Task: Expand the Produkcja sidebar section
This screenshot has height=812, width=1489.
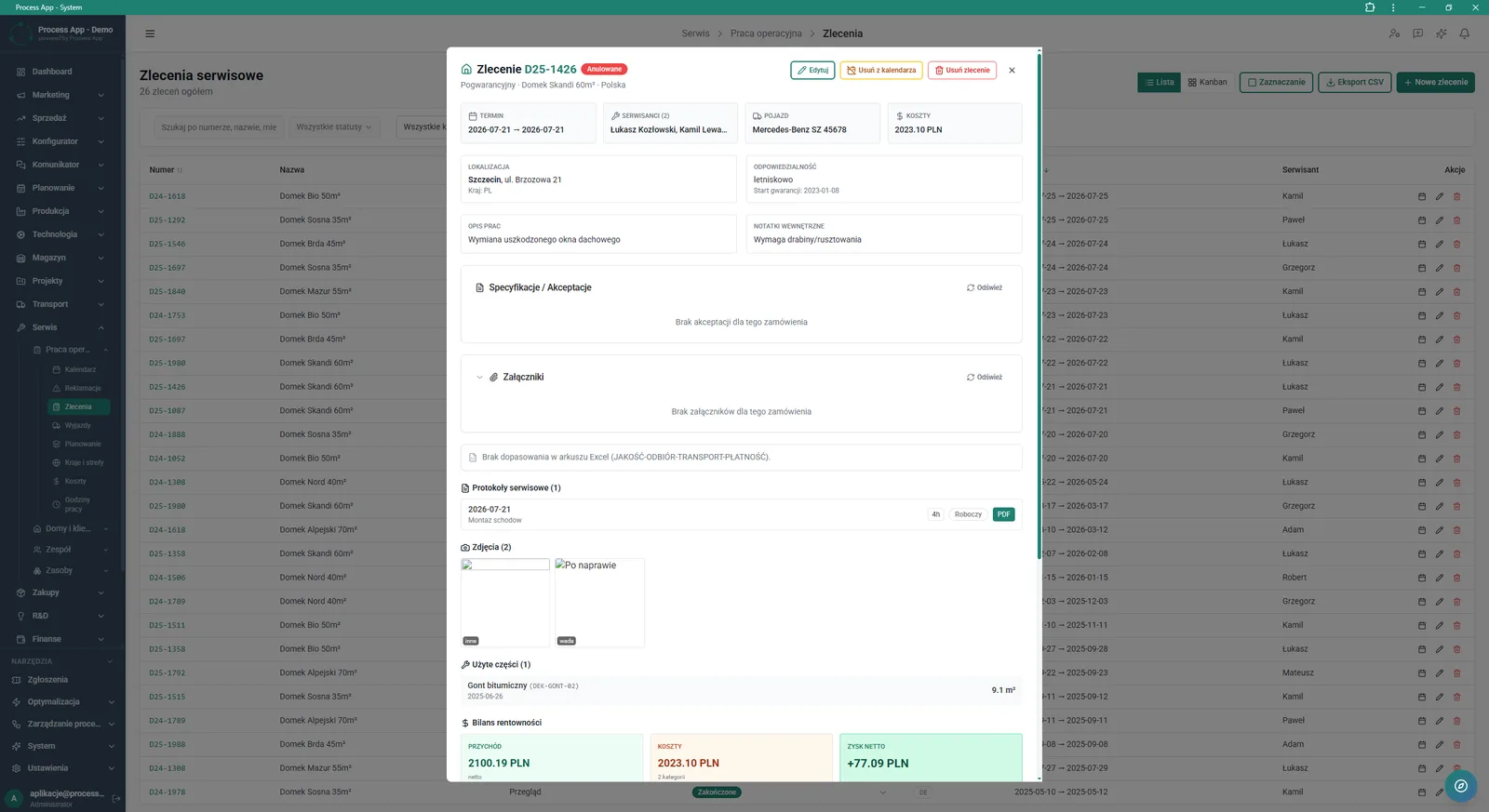Action: pos(61,211)
